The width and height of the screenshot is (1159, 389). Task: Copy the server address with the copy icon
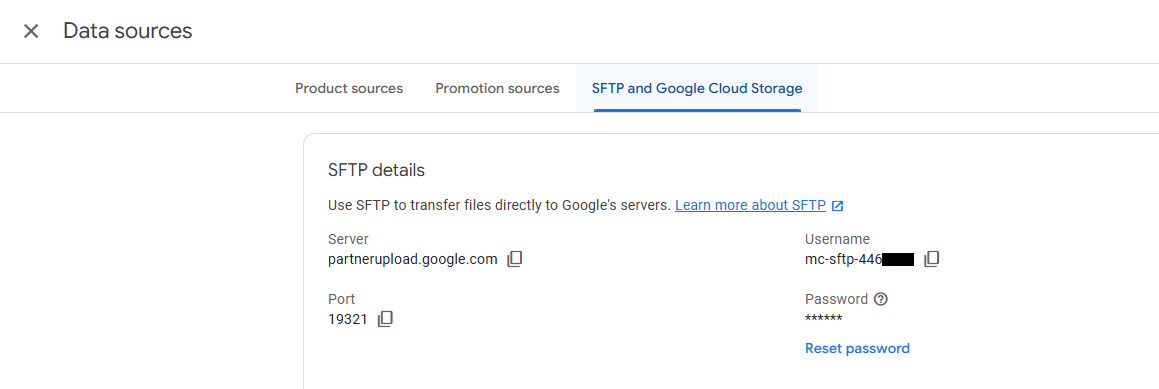click(514, 259)
